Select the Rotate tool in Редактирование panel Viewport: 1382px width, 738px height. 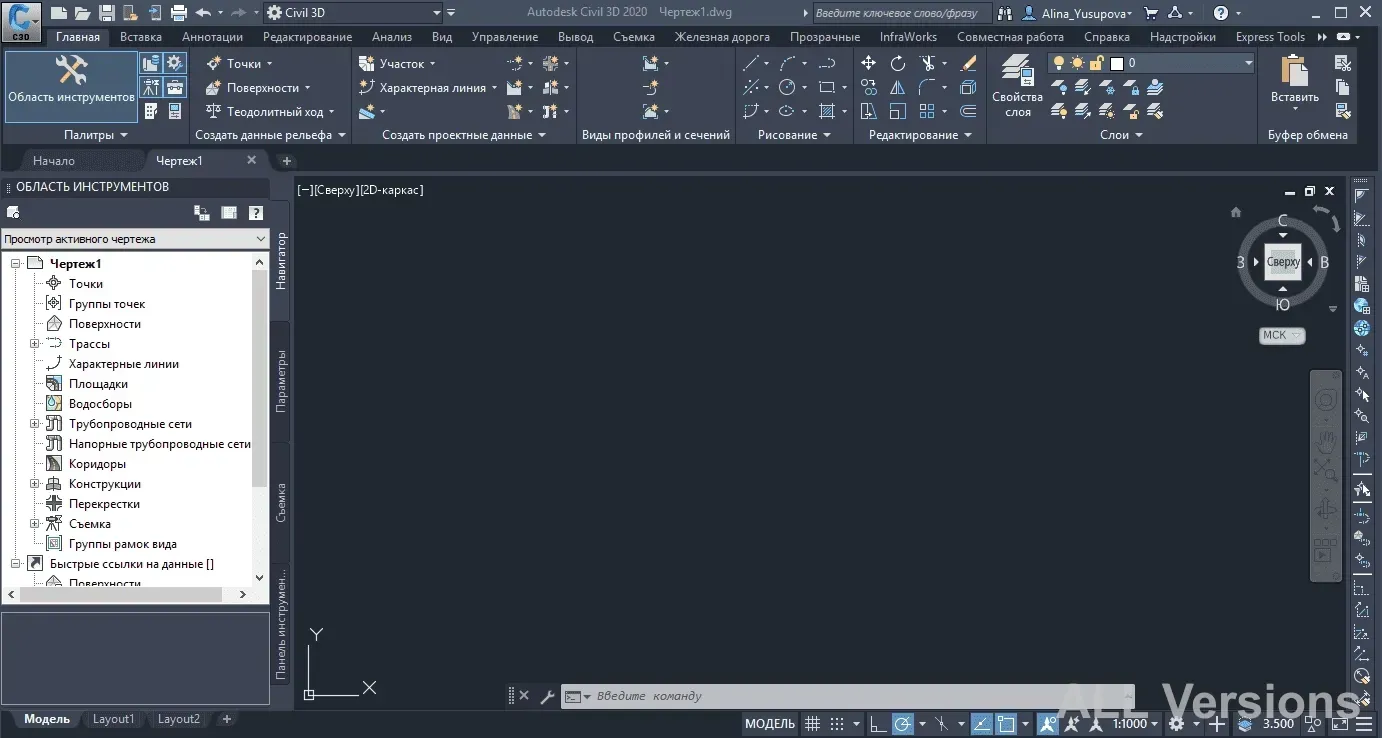pos(898,63)
